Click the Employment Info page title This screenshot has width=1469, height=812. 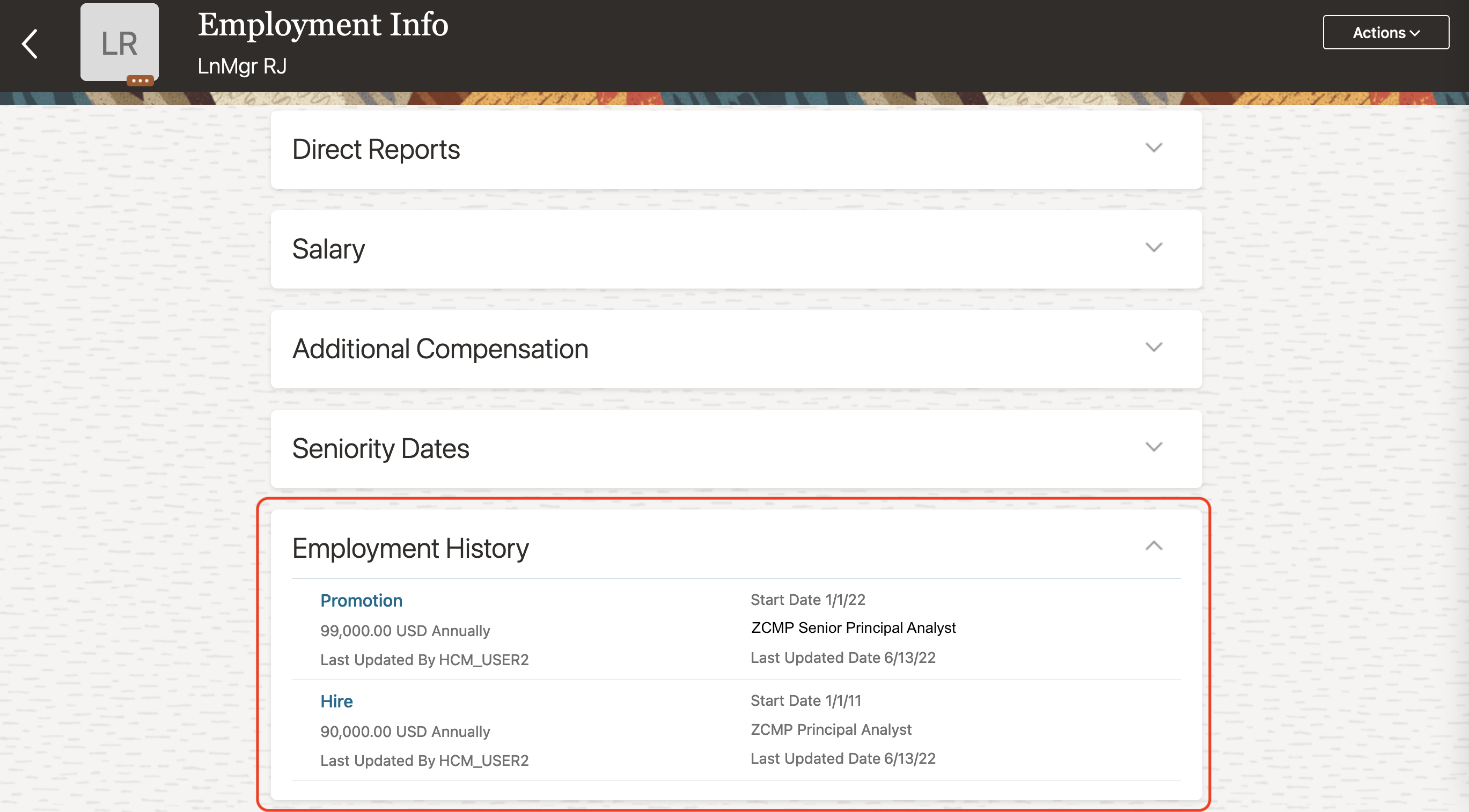click(x=323, y=25)
